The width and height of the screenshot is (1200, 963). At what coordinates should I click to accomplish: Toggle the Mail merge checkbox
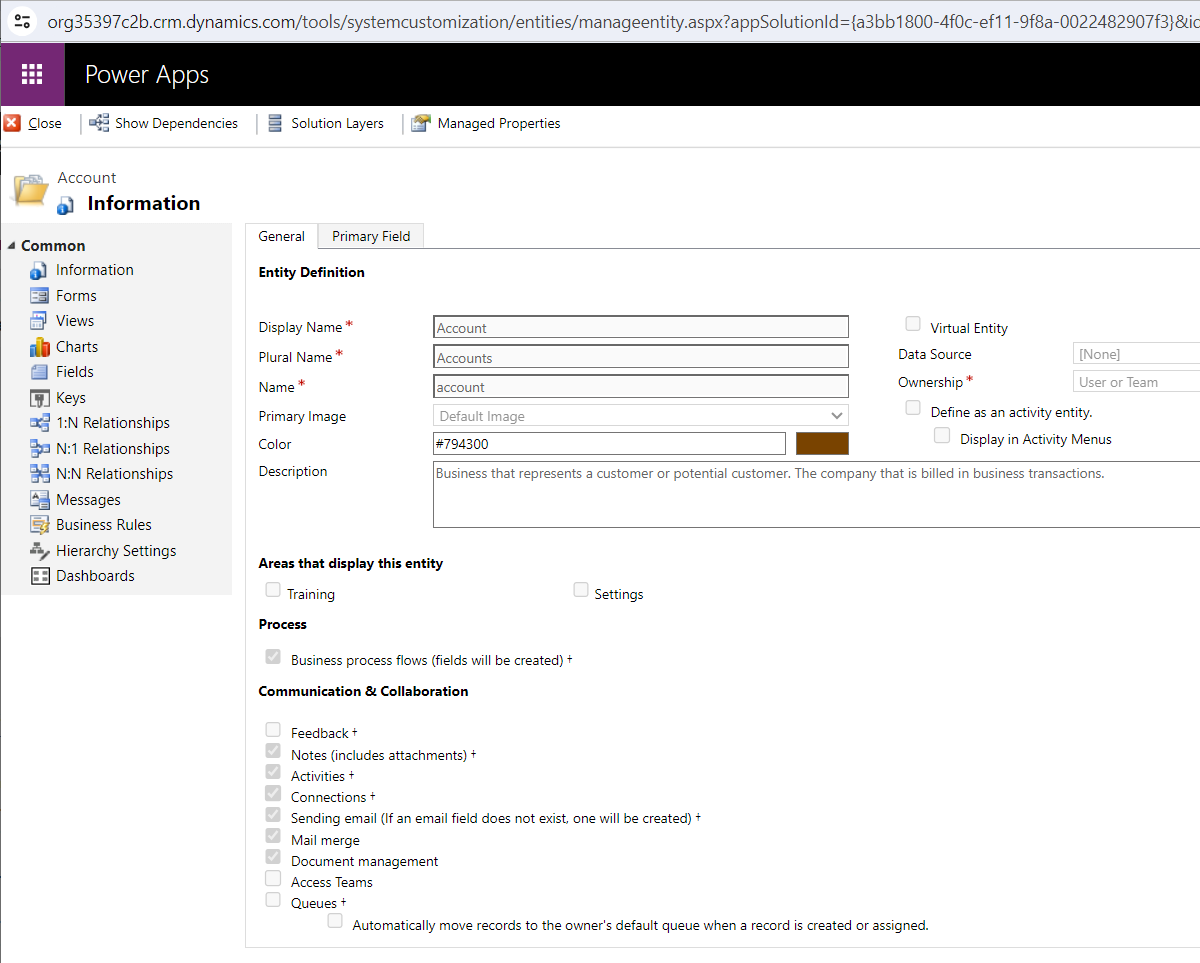(x=273, y=836)
